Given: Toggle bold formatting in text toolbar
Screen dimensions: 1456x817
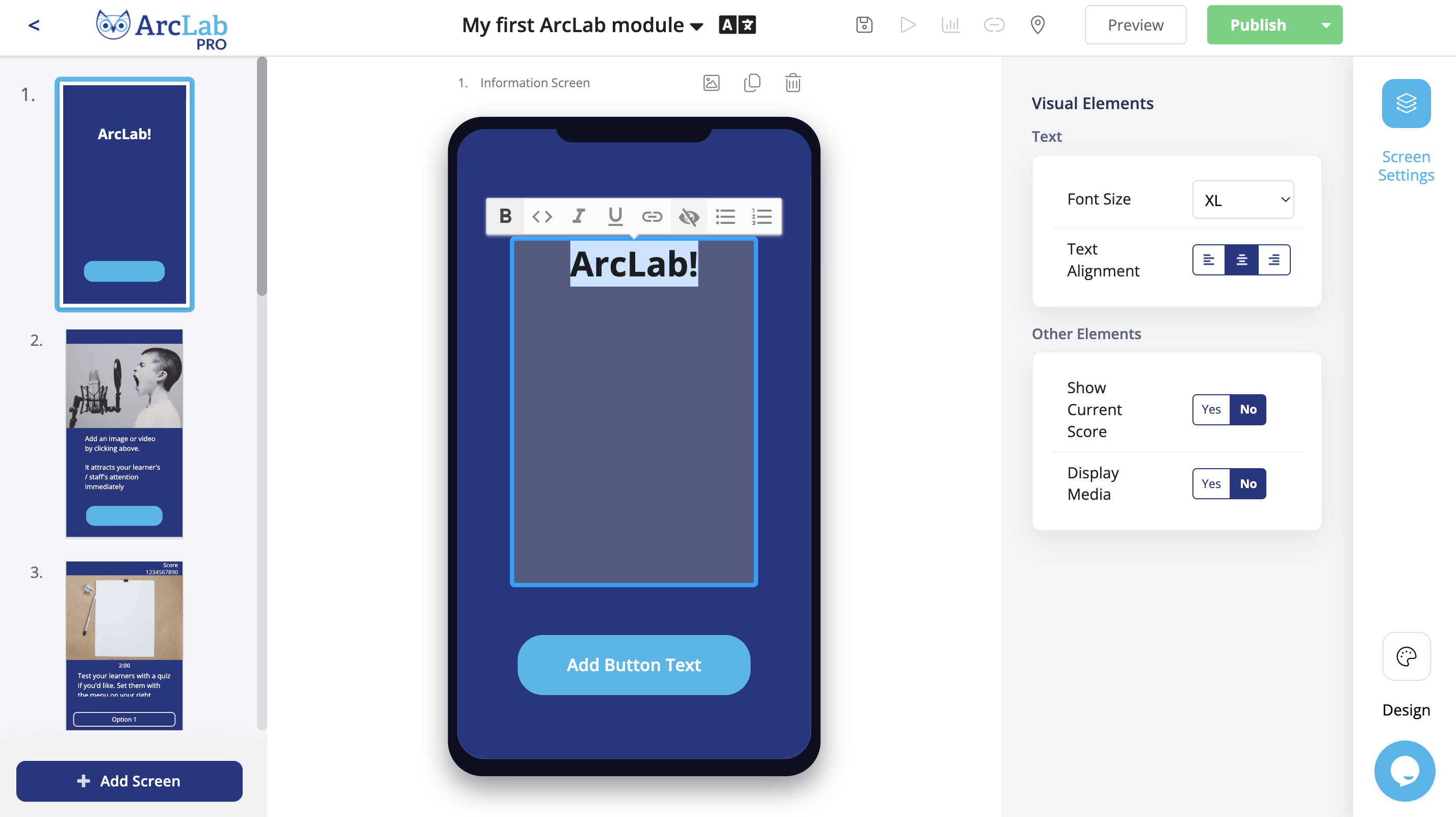Looking at the screenshot, I should (x=505, y=216).
